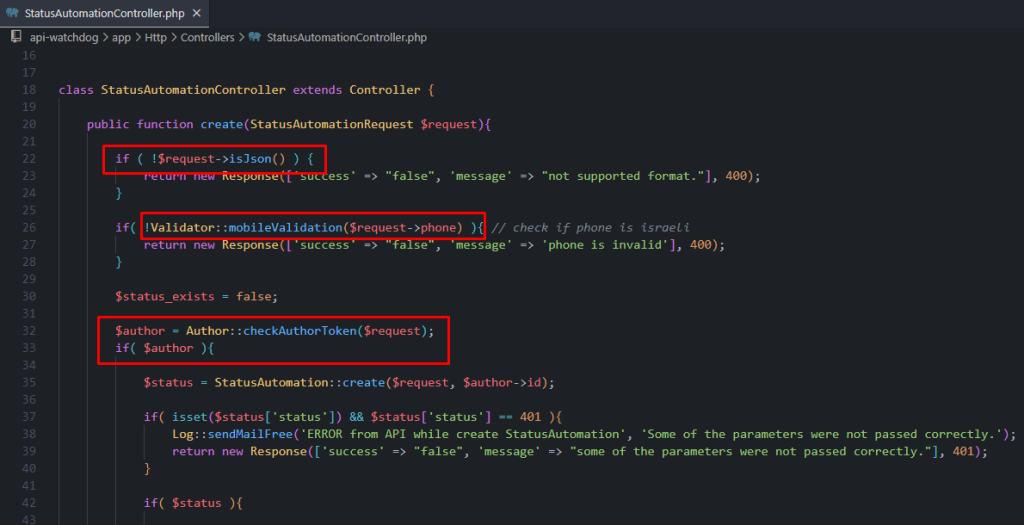
Task: Click the PHP file icon in the breadcrumb
Action: pyautogui.click(x=255, y=37)
